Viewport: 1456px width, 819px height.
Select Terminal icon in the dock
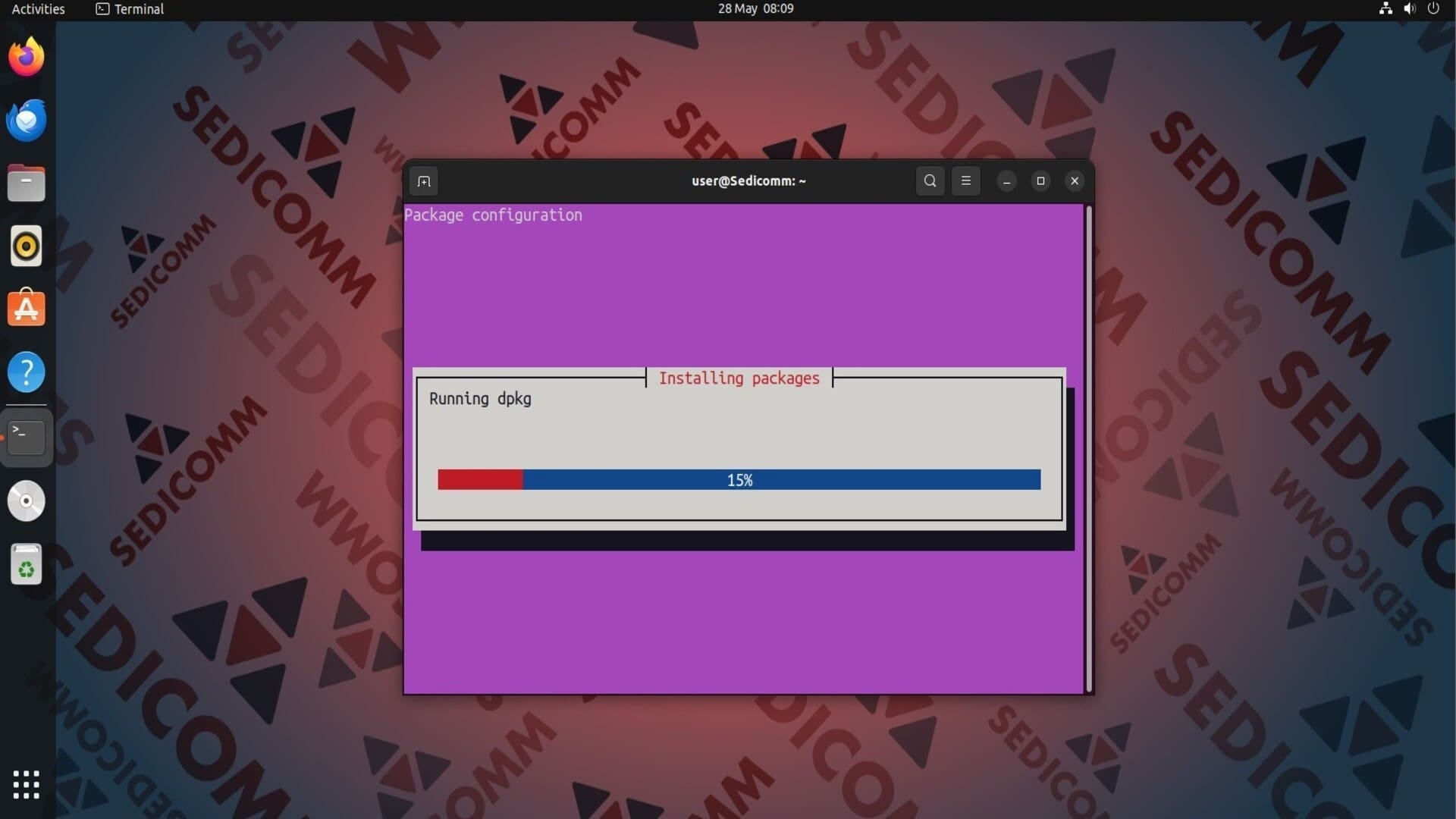(27, 437)
